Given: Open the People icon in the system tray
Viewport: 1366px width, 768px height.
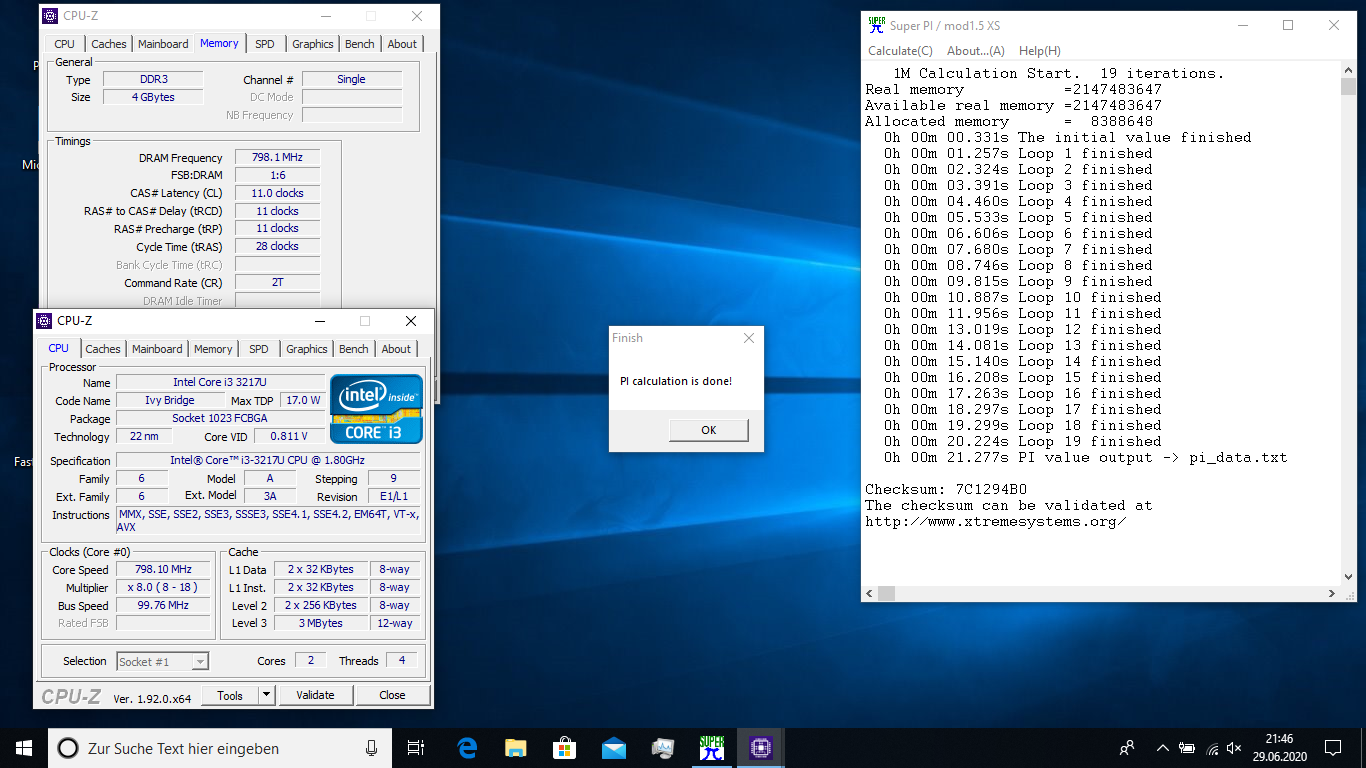Looking at the screenshot, I should (x=1127, y=748).
